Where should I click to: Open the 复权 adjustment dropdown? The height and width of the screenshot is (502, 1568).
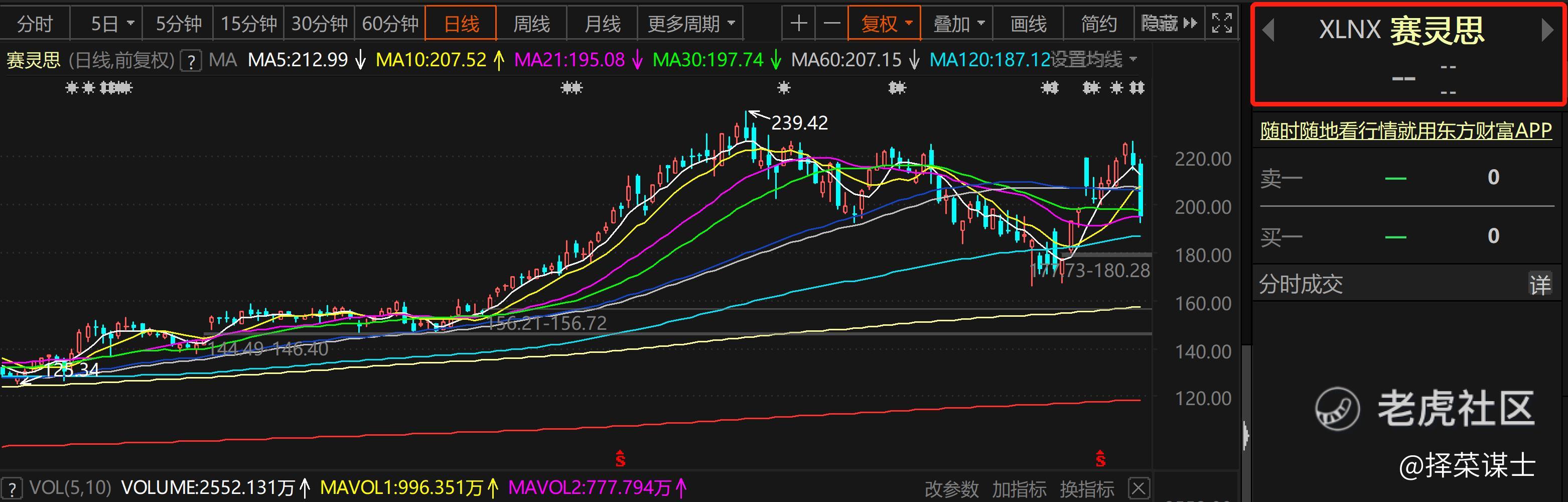pyautogui.click(x=885, y=24)
